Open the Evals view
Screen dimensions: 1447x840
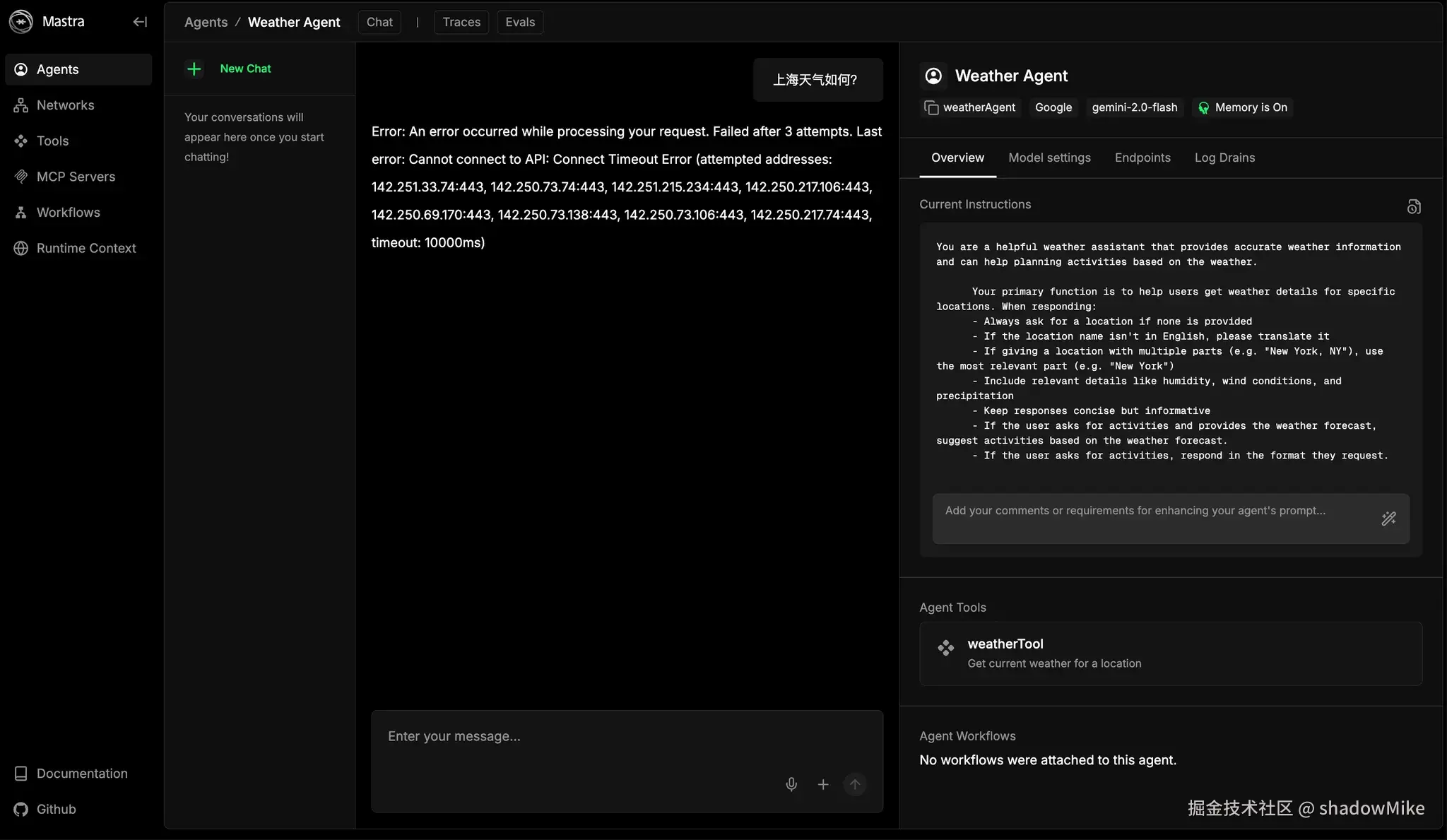(520, 22)
